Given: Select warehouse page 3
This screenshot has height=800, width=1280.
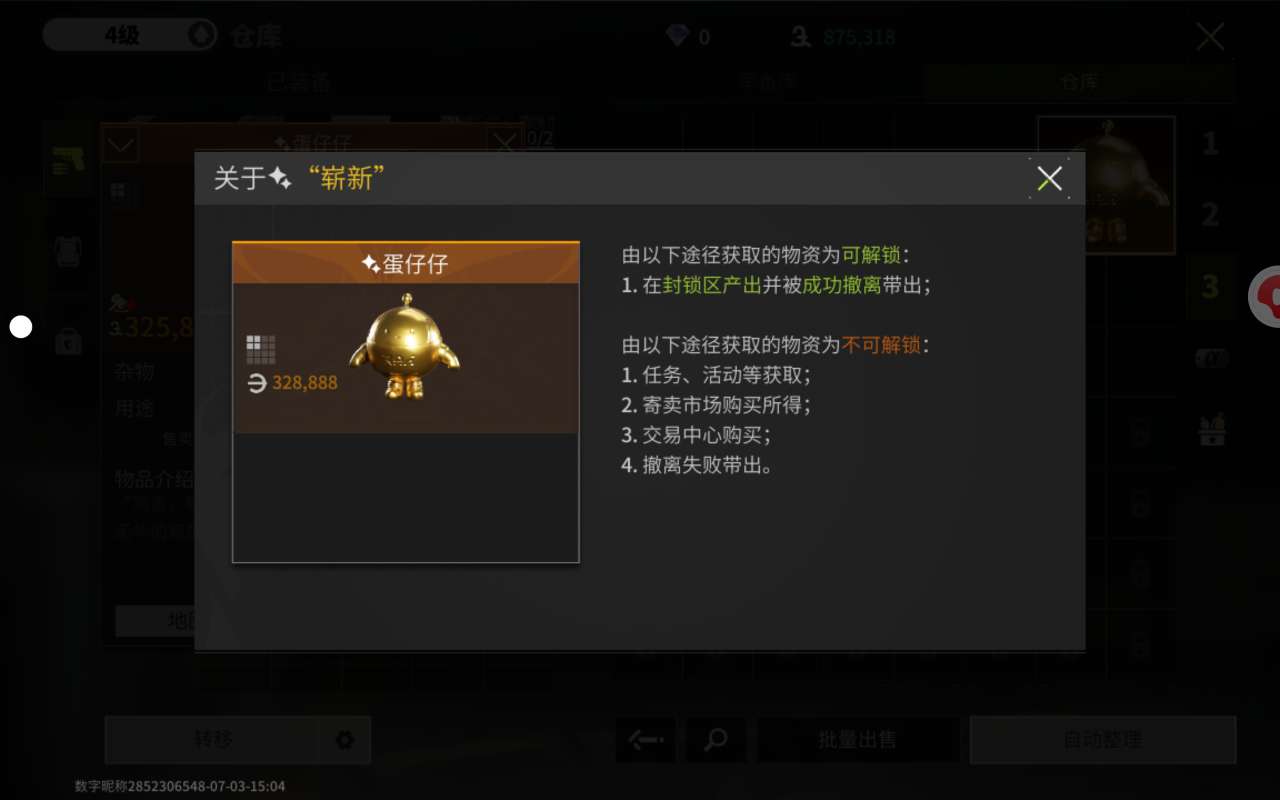Looking at the screenshot, I should [1210, 286].
